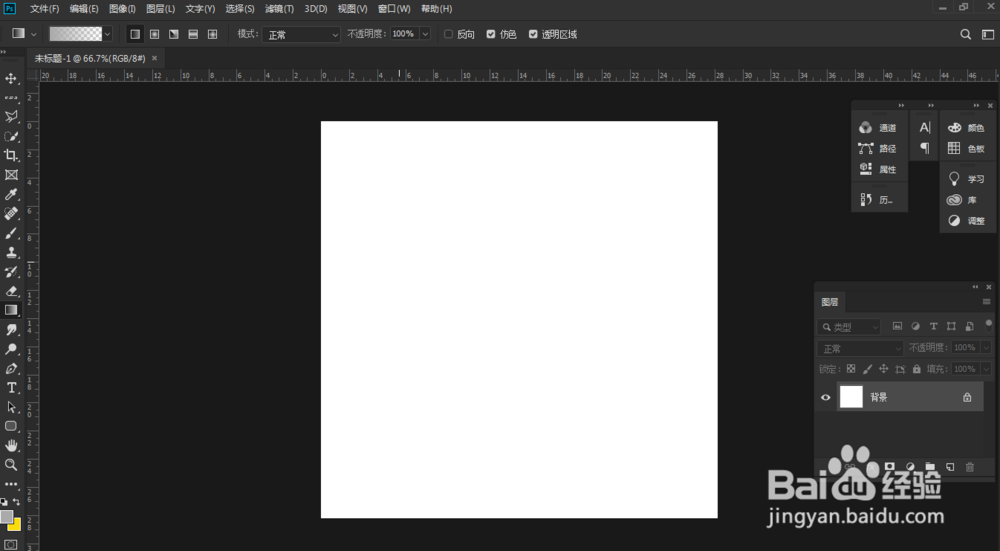
Task: Open layer filter 类型 dropdown
Action: pyautogui.click(x=849, y=327)
